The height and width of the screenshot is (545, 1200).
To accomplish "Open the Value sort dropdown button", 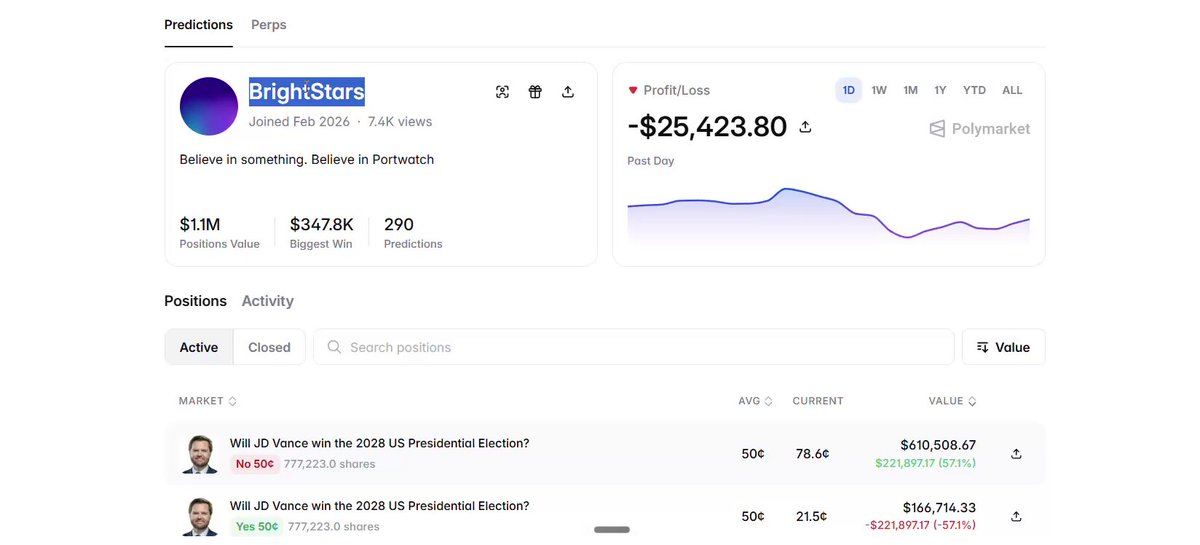I will 1003,347.
